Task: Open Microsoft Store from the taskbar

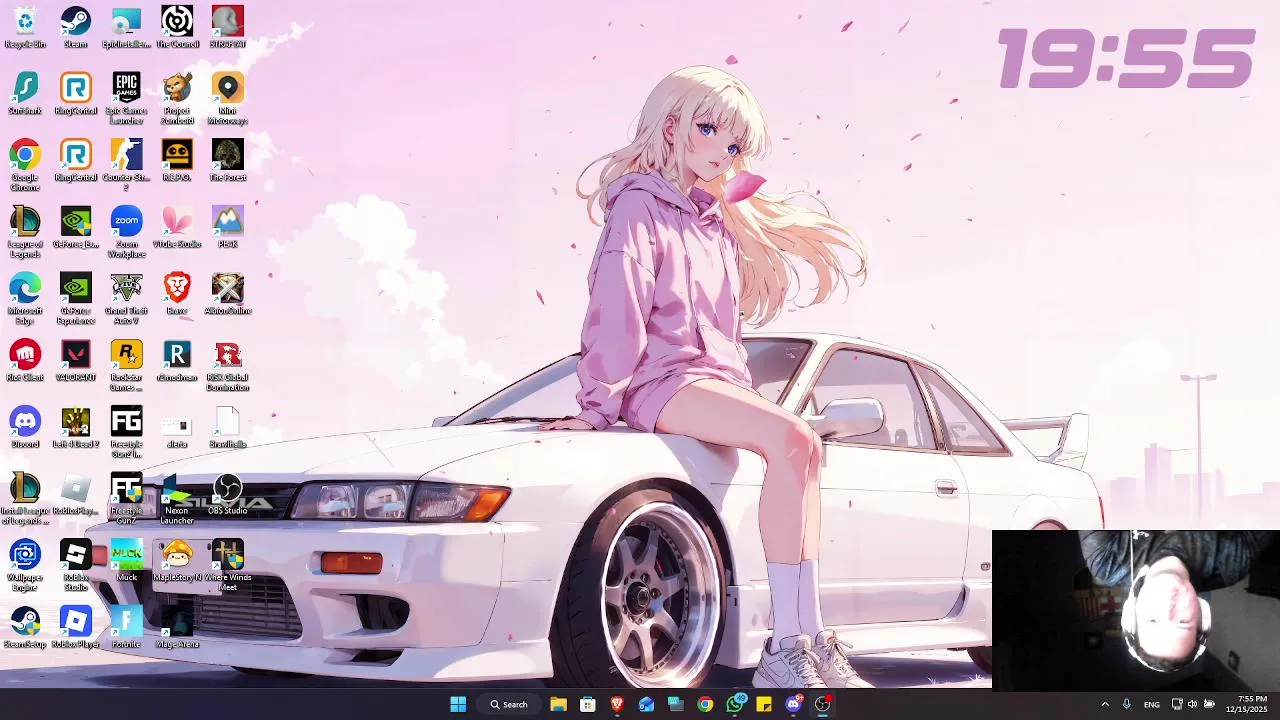Action: pos(587,704)
